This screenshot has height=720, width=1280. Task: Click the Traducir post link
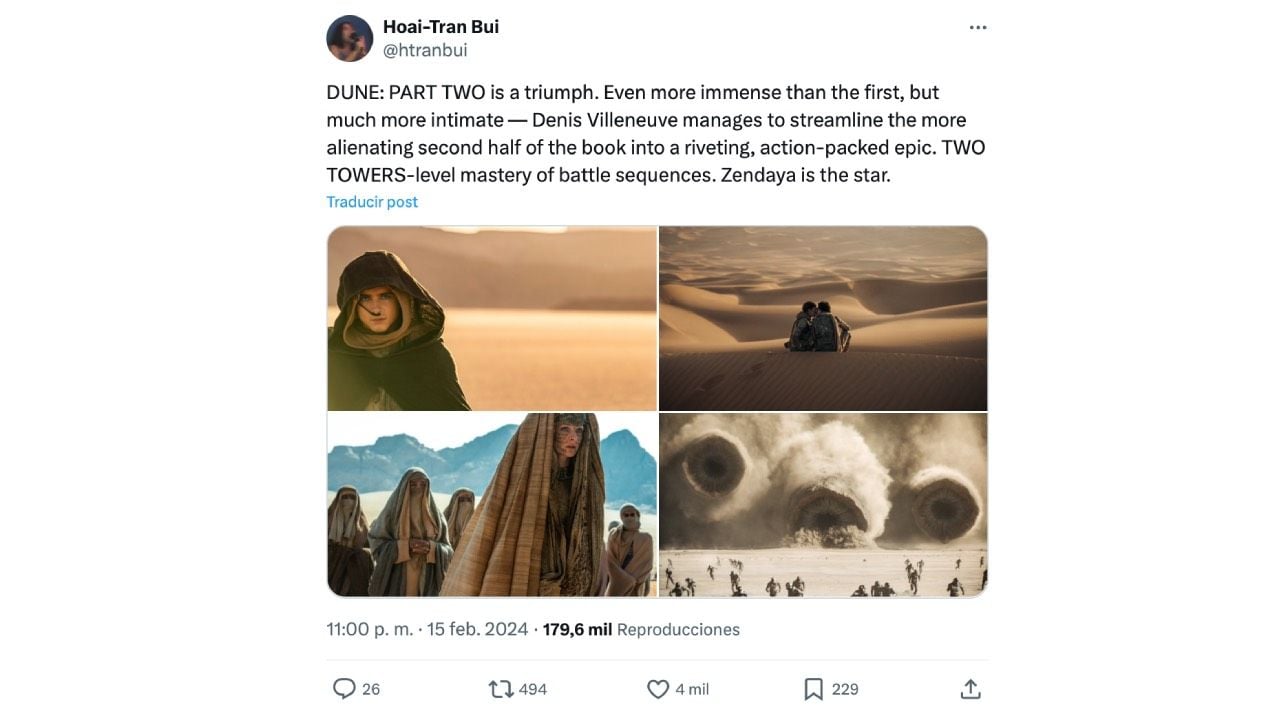pos(372,202)
